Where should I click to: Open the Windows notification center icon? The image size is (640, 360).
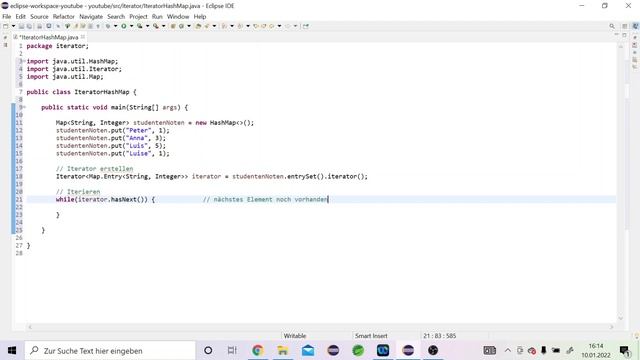(625, 351)
